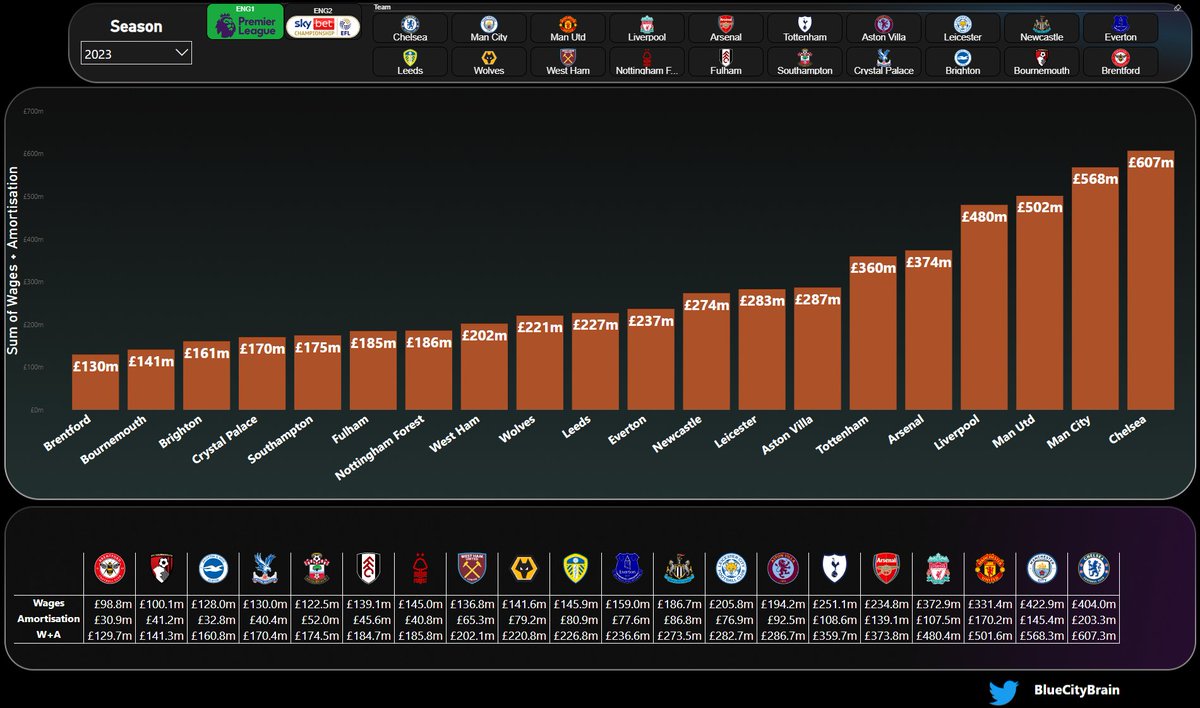1200x708 pixels.
Task: Select the Newcastle £274m bar
Action: pyautogui.click(x=706, y=351)
